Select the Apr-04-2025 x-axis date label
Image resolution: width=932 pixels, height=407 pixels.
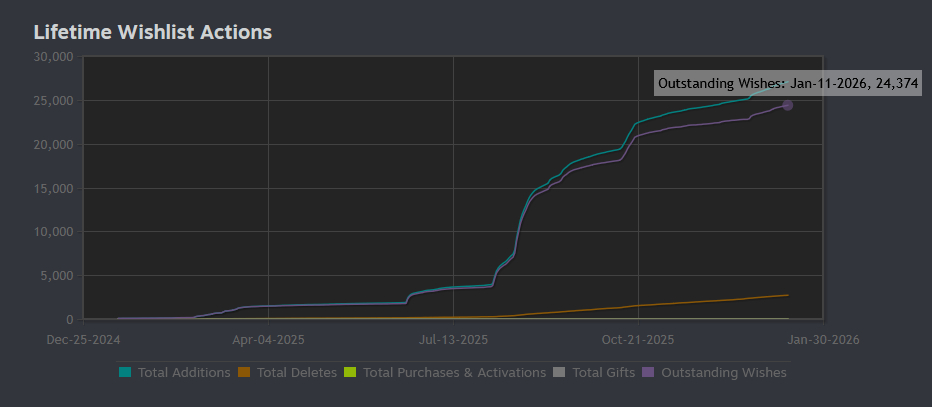268,339
